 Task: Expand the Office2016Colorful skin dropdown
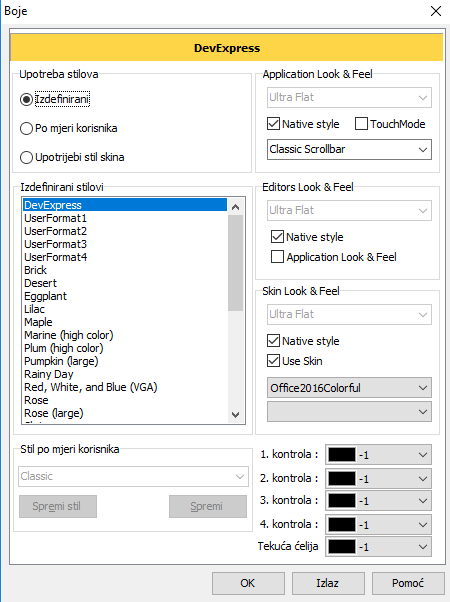click(x=349, y=388)
